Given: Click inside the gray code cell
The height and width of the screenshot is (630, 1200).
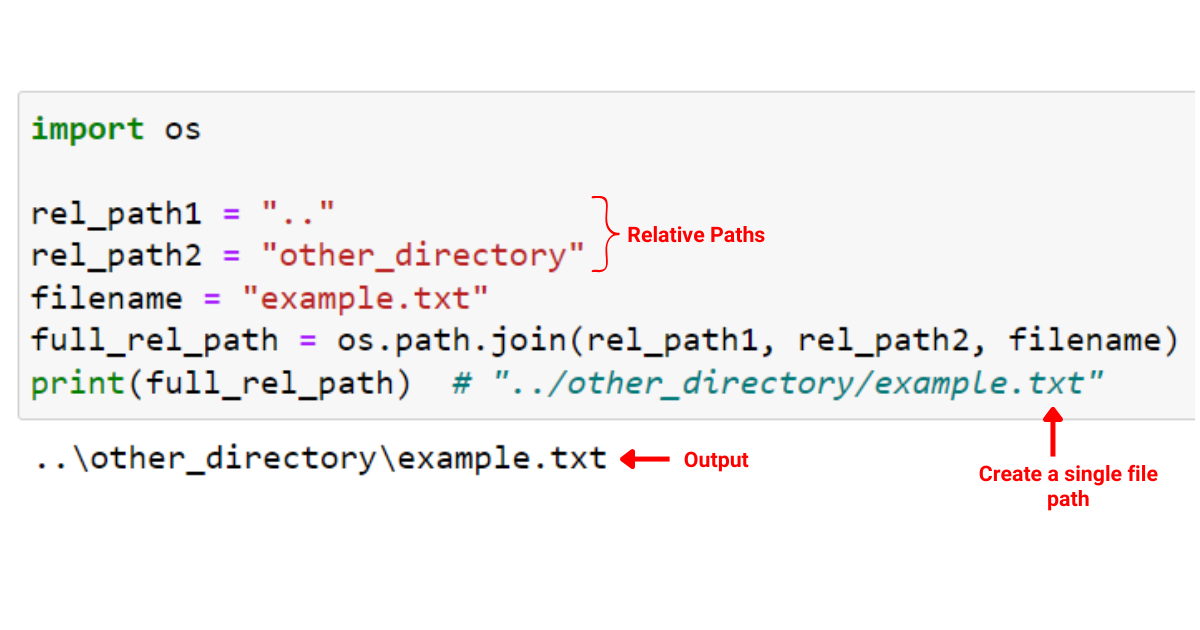Looking at the screenshot, I should [x=607, y=255].
